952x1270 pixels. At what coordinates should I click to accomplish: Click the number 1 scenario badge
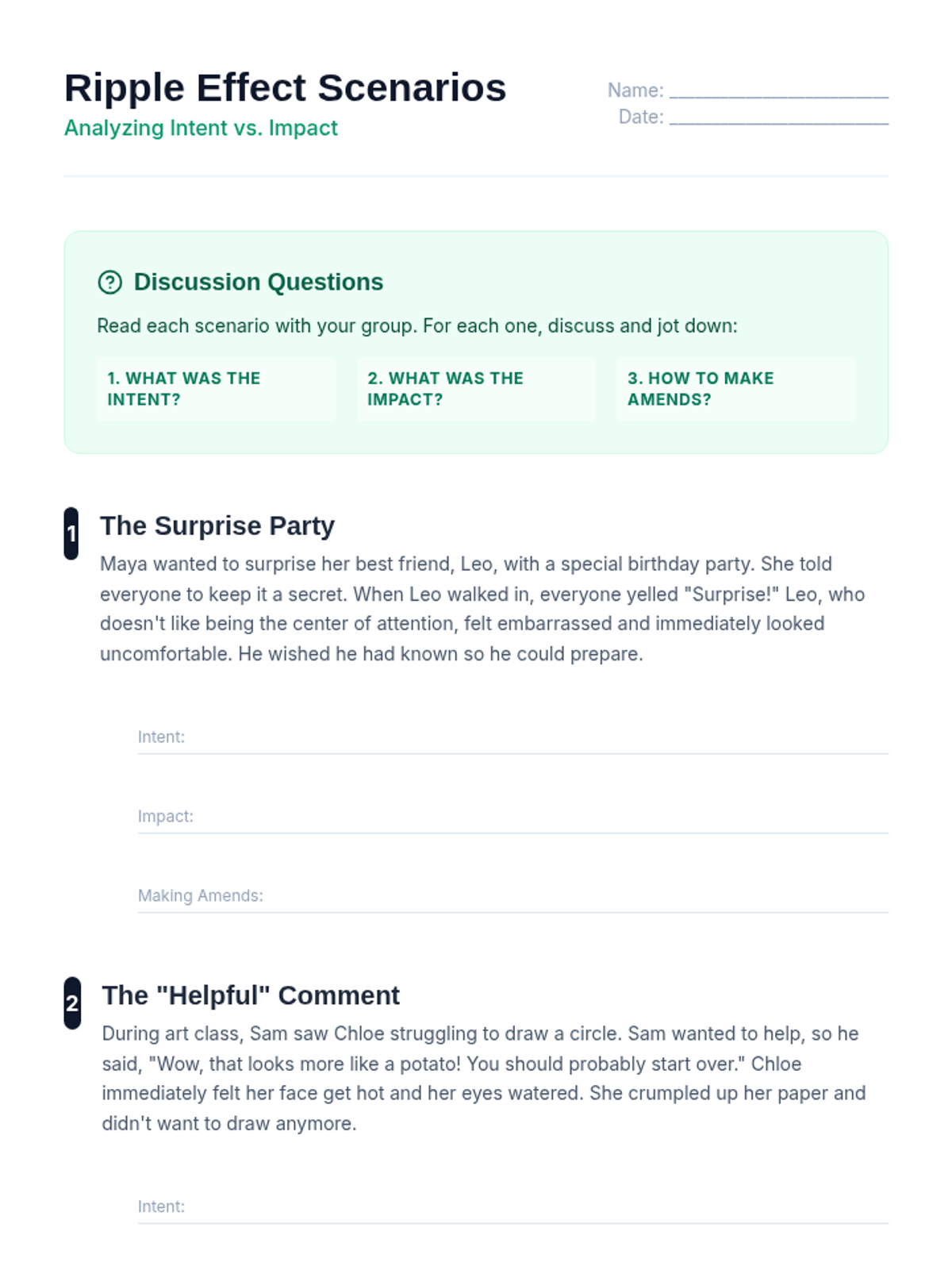click(x=71, y=533)
